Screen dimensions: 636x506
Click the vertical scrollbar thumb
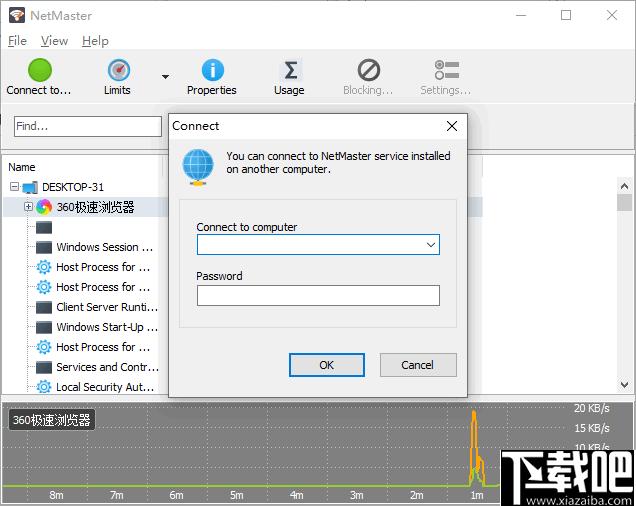624,202
